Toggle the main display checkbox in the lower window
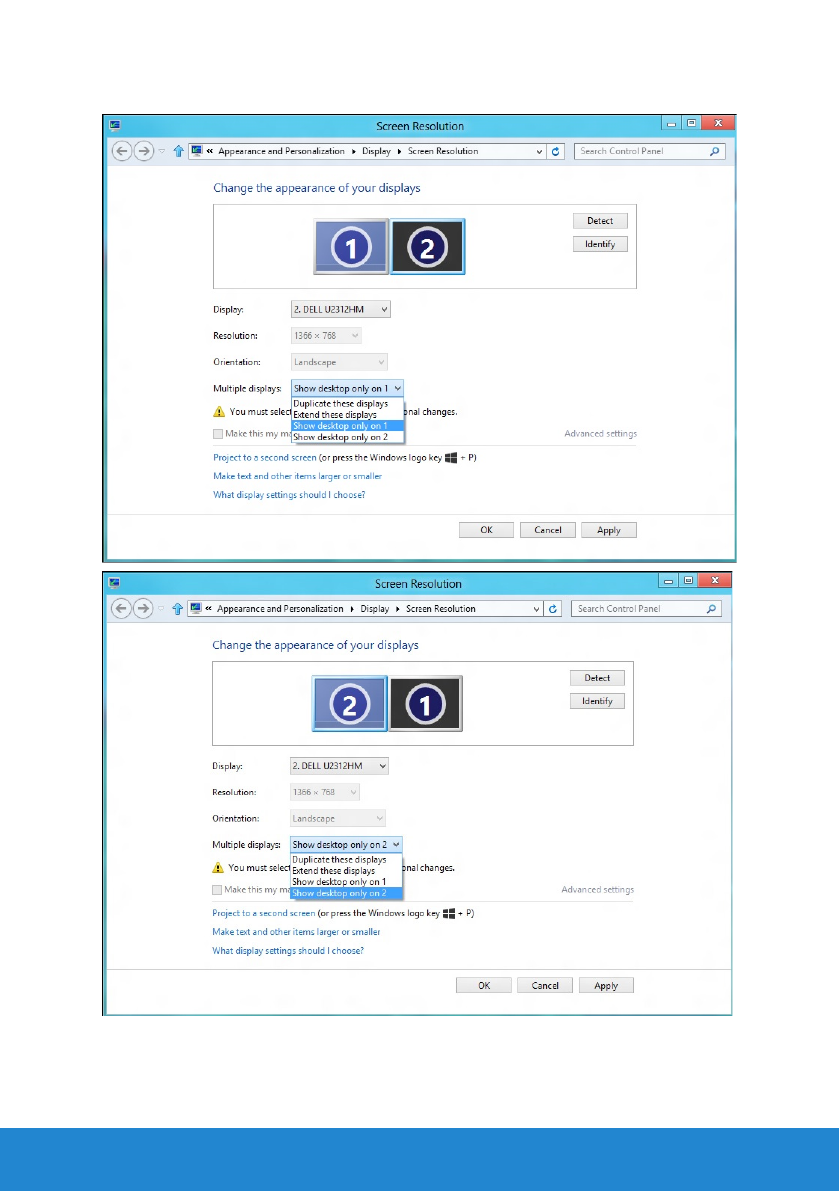This screenshot has width=839, height=1191. point(217,890)
